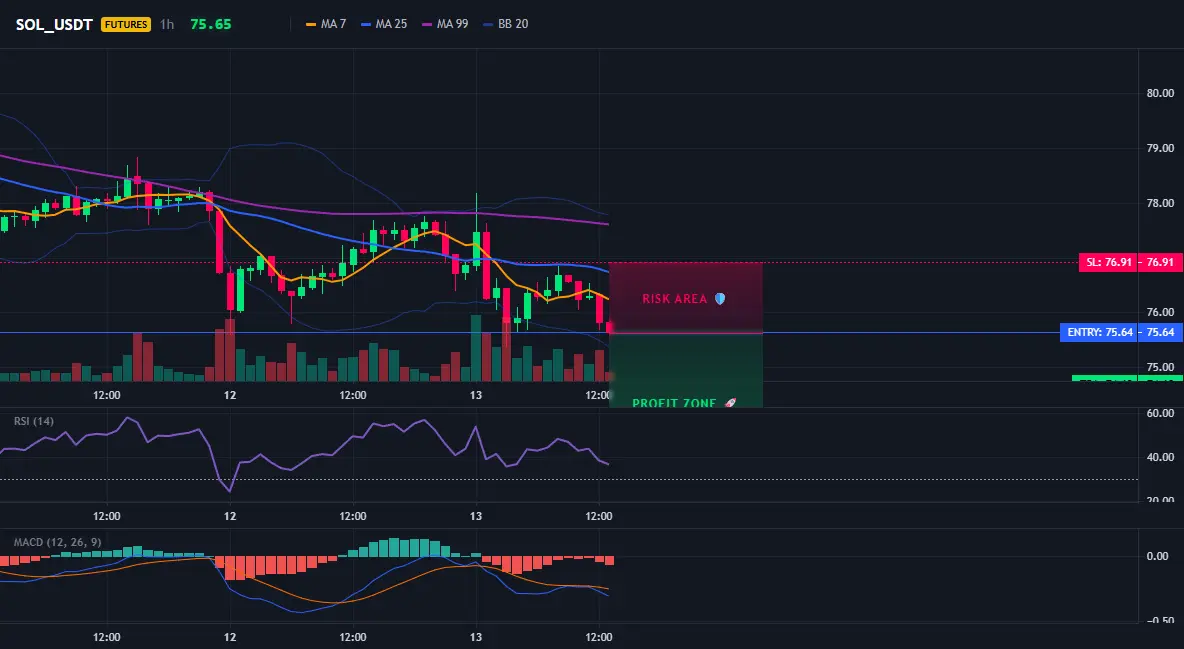The width and height of the screenshot is (1184, 649).
Task: Toggle the MA 25 legend item
Action: (x=384, y=24)
